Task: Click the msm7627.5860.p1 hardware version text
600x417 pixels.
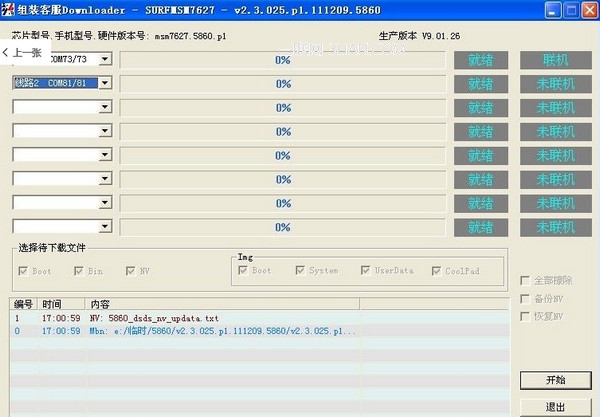Action: point(190,36)
